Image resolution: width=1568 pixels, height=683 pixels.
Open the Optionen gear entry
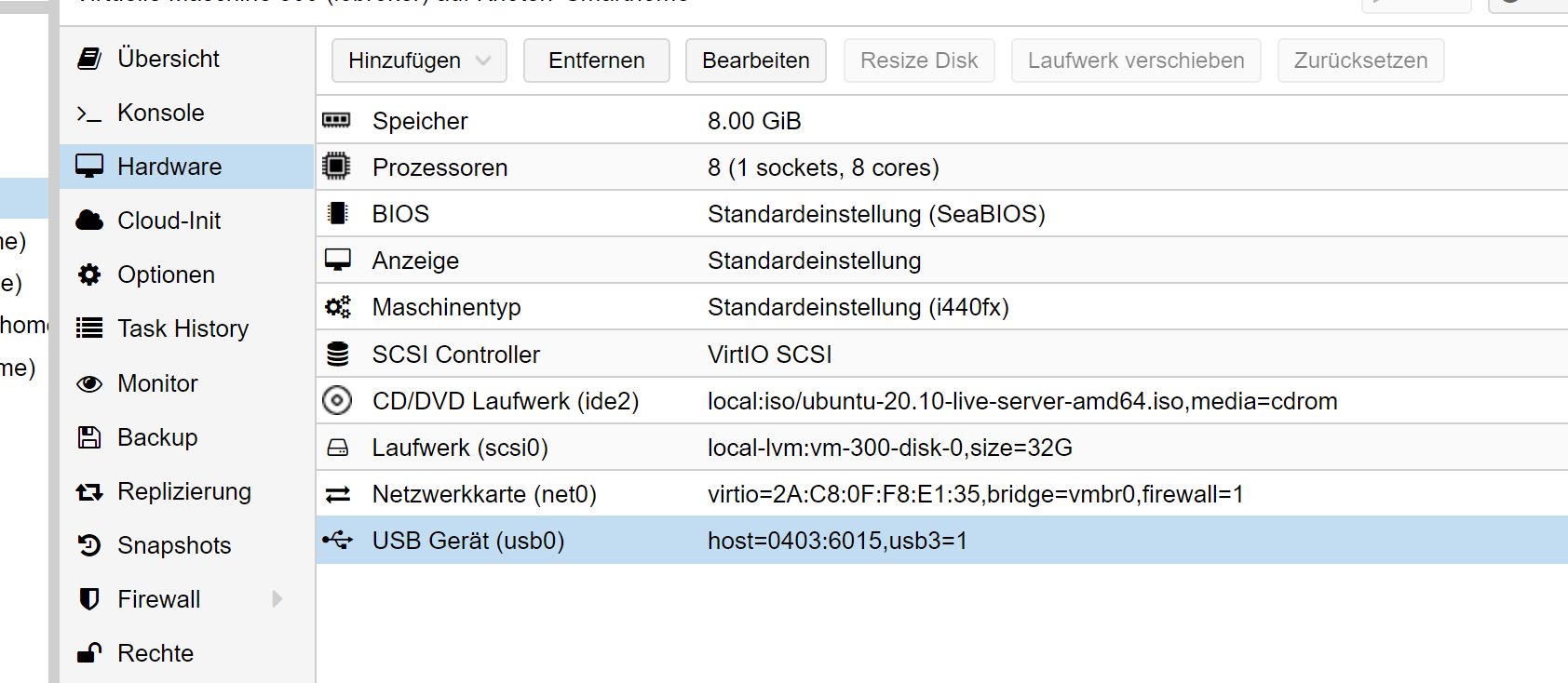click(x=166, y=275)
